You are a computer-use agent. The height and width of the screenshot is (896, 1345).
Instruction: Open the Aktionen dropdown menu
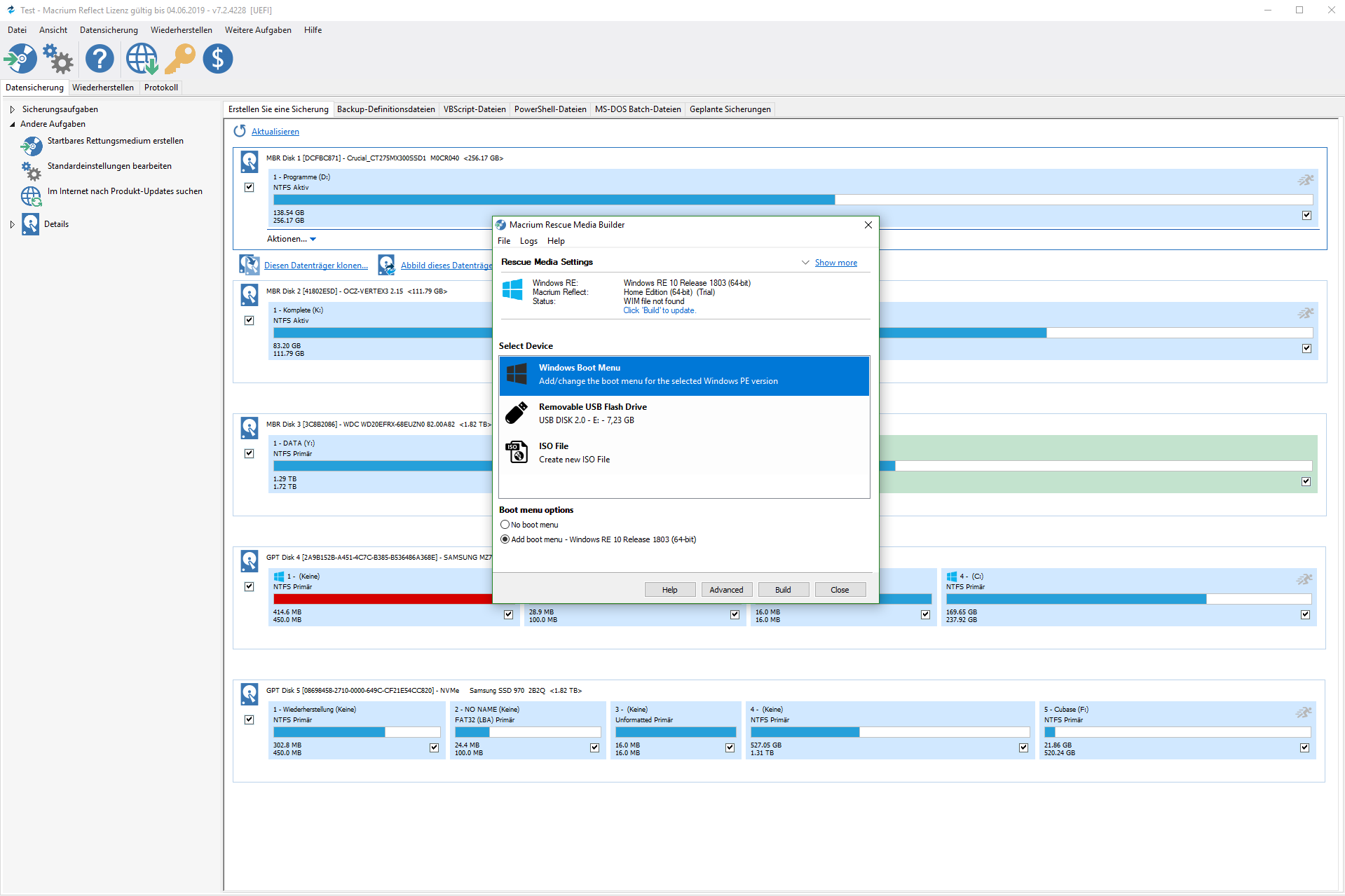coord(291,239)
